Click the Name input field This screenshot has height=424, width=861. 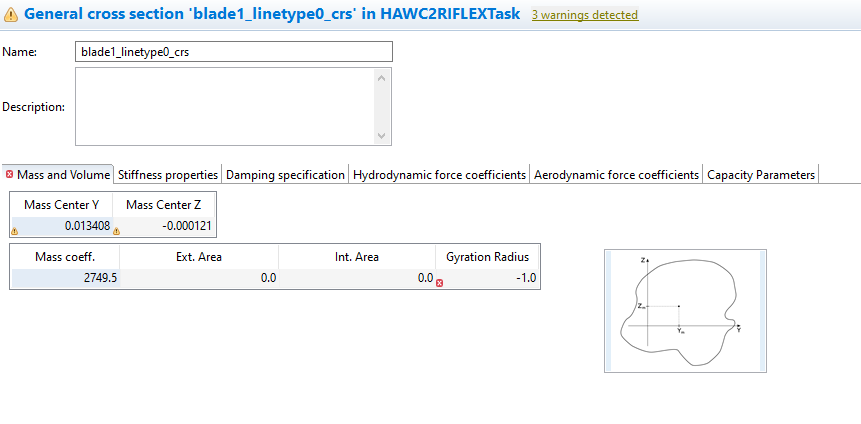point(234,52)
